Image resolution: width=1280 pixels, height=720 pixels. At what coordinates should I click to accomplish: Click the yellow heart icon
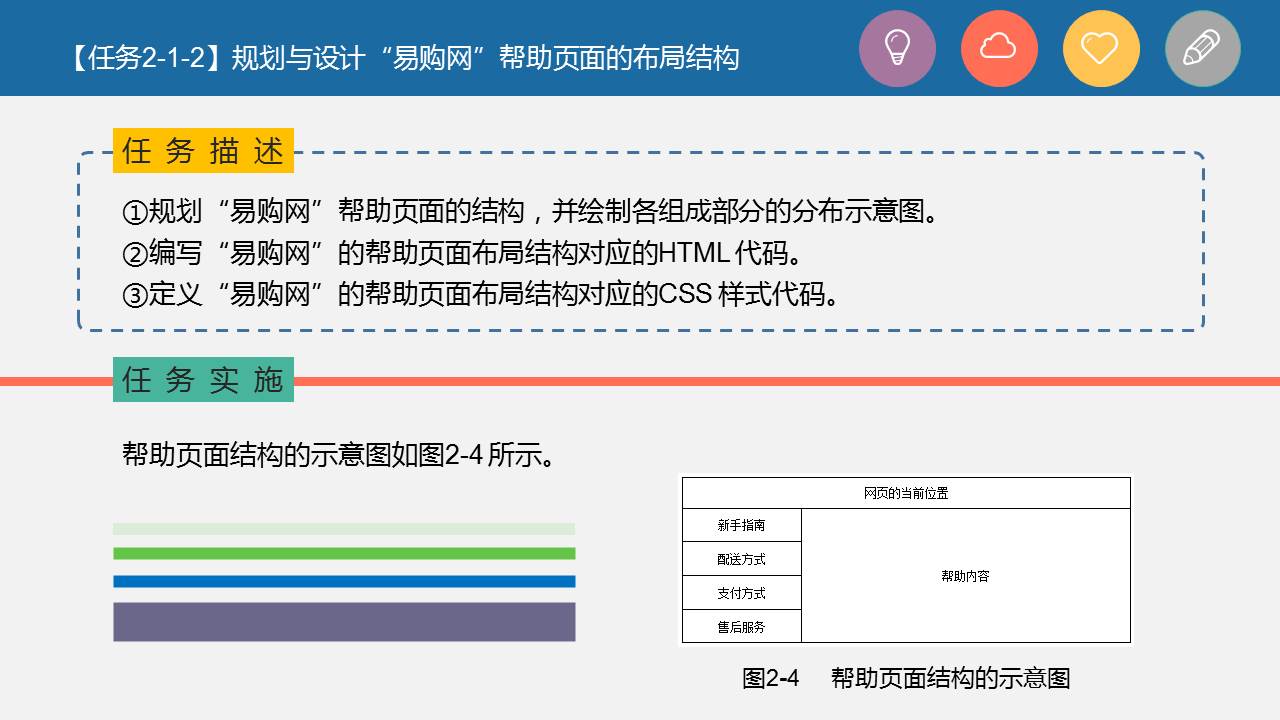(x=1101, y=48)
